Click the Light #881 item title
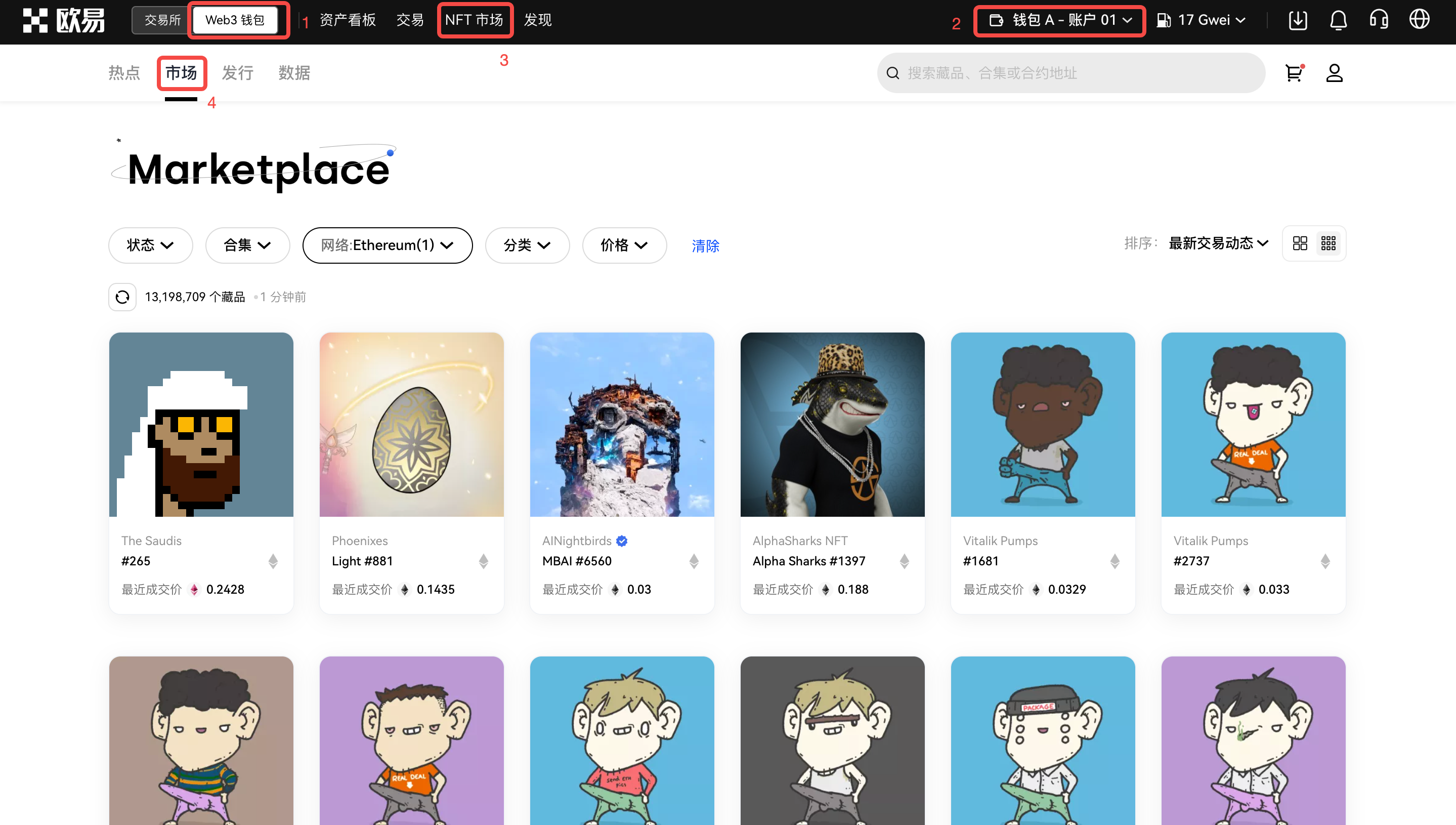Image resolution: width=1456 pixels, height=825 pixels. pos(362,561)
